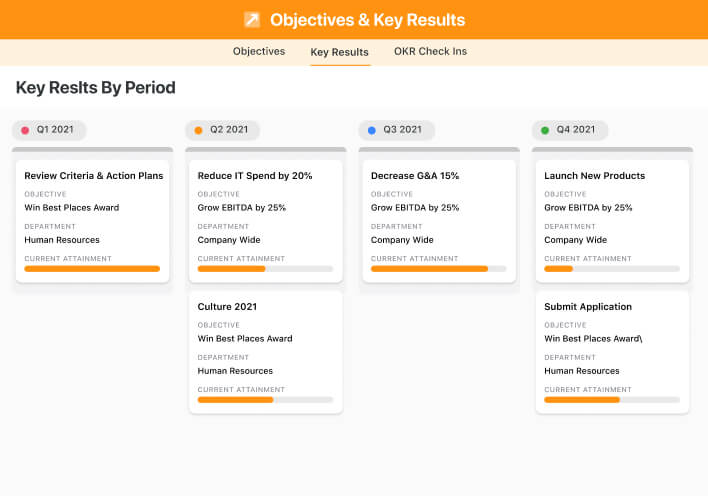The height and width of the screenshot is (496, 708).
Task: Click attainment bar on Reduce IT Spend
Action: click(x=265, y=268)
